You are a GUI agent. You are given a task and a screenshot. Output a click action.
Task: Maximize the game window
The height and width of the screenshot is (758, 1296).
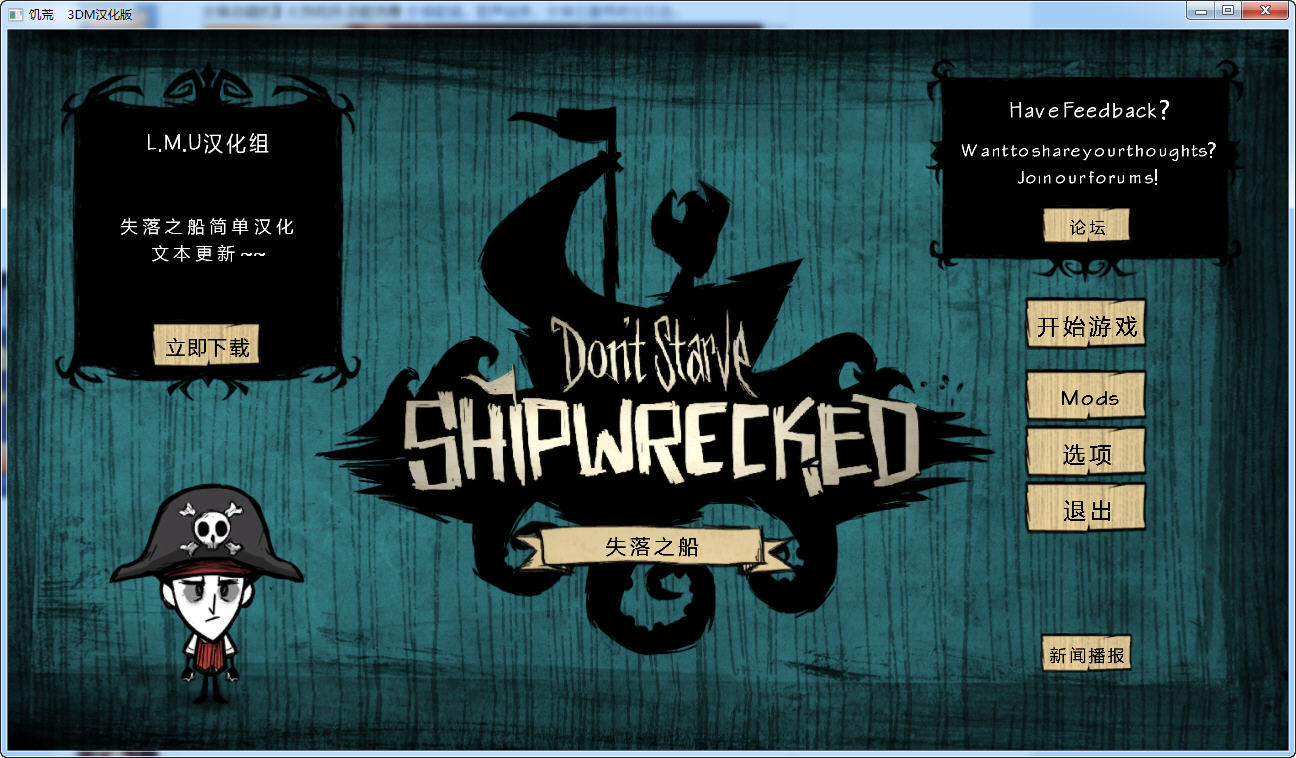click(1228, 10)
